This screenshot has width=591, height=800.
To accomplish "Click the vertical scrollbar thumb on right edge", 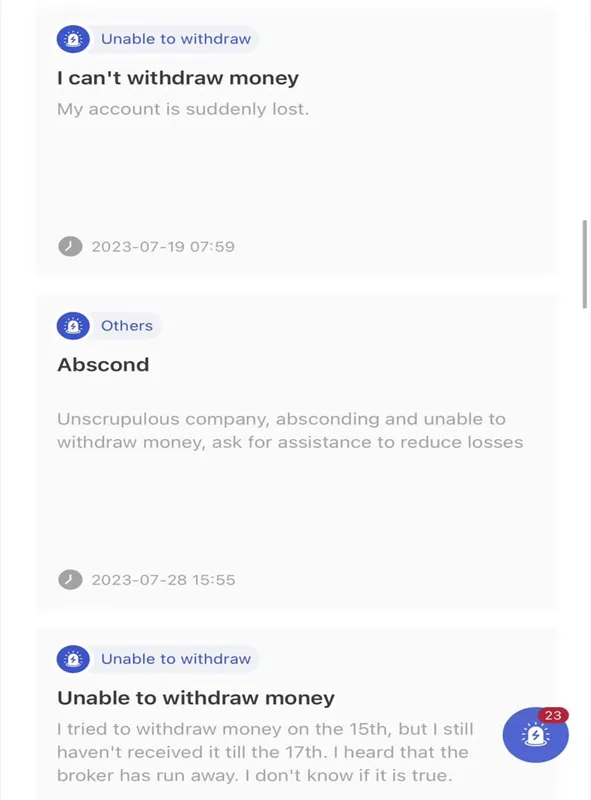I will click(x=585, y=264).
